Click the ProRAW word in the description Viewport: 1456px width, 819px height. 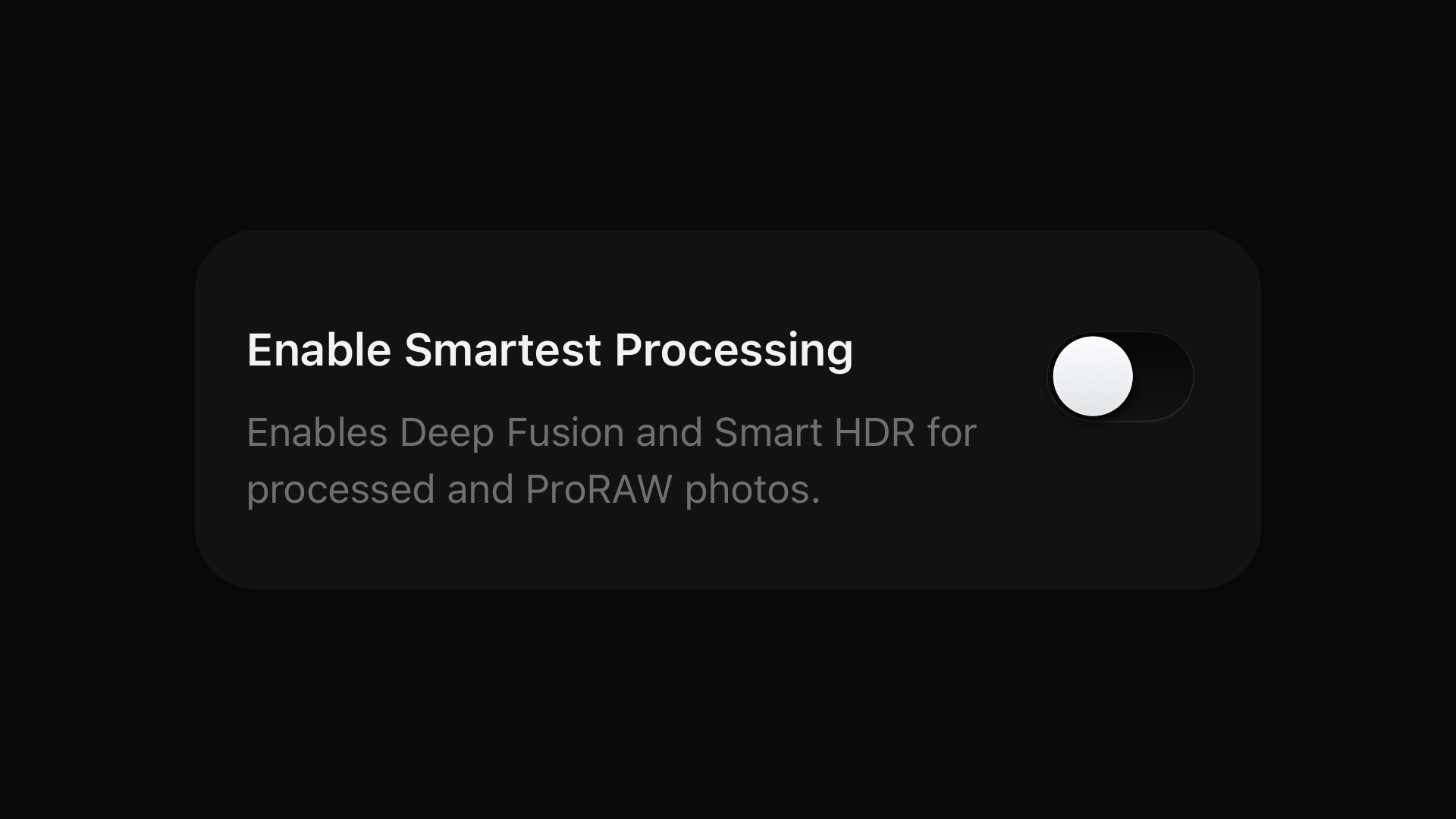(x=598, y=489)
